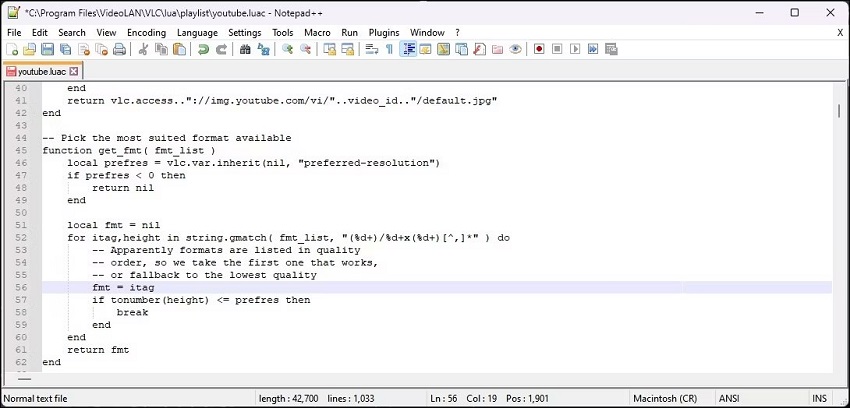This screenshot has width=850, height=408.
Task: Click the vertical scrollbar thumb
Action: (839, 111)
